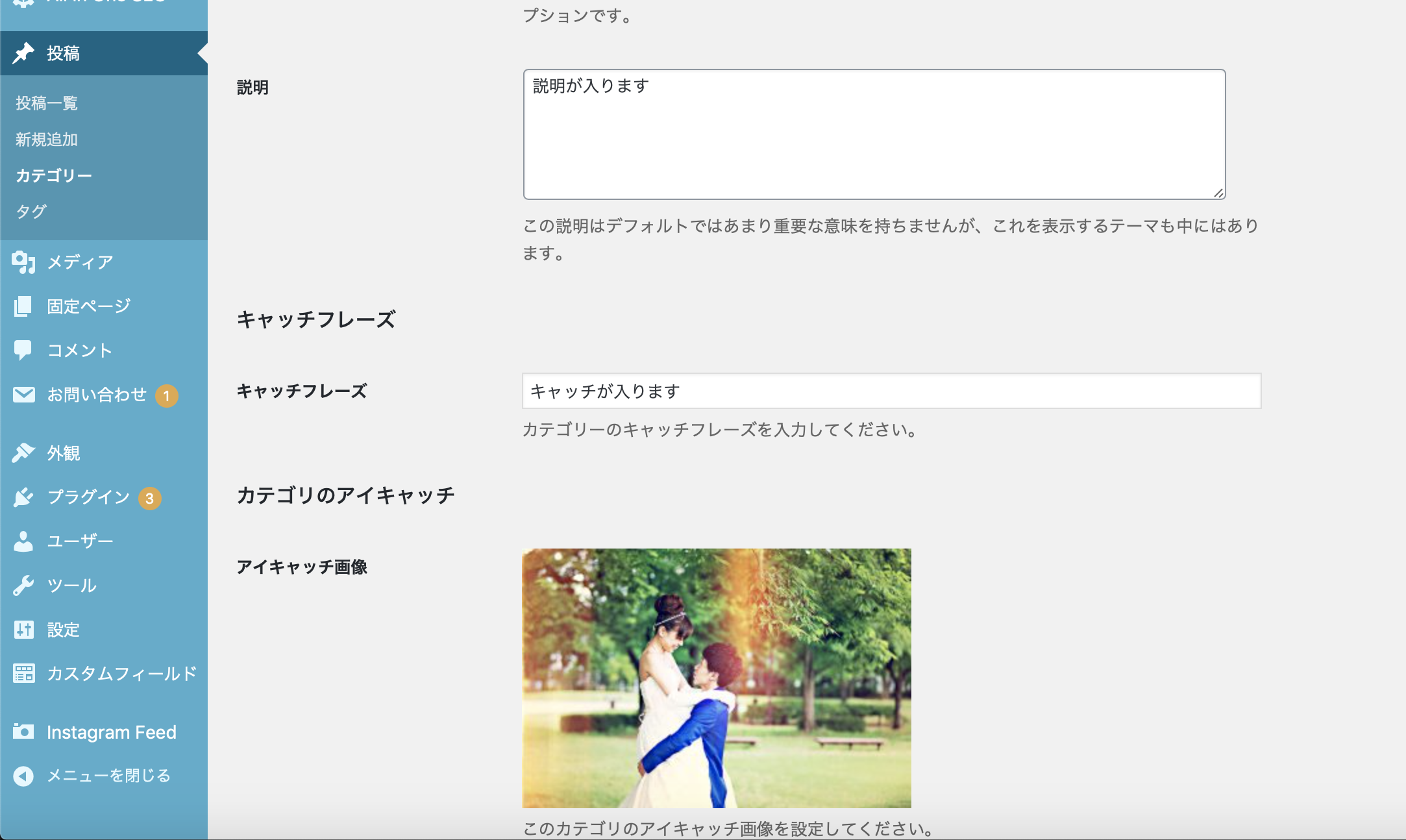1406x840 pixels.
Task: Click the bold キャッチフレーズ section heading
Action: 316,319
